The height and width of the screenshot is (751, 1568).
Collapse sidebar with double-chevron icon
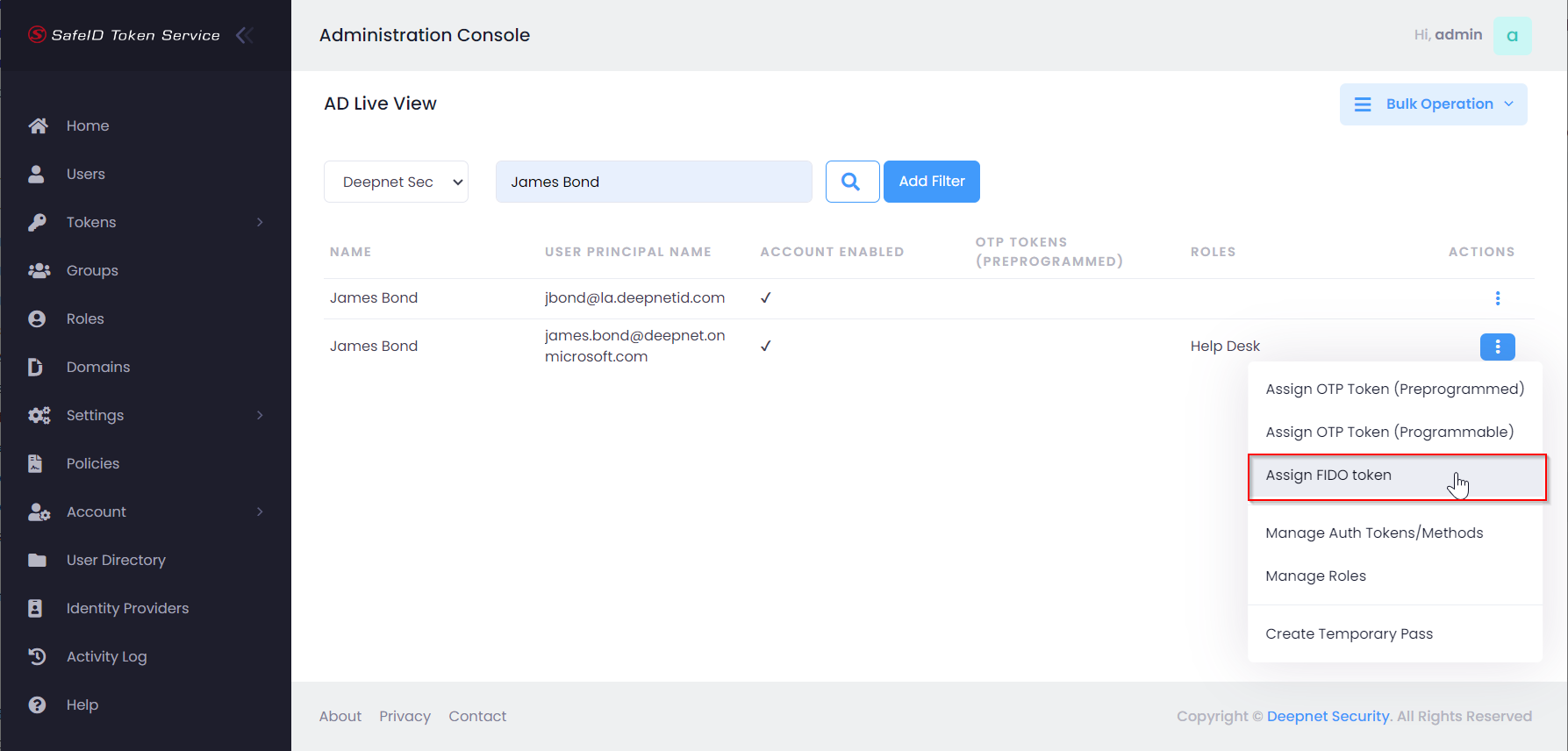coord(245,35)
